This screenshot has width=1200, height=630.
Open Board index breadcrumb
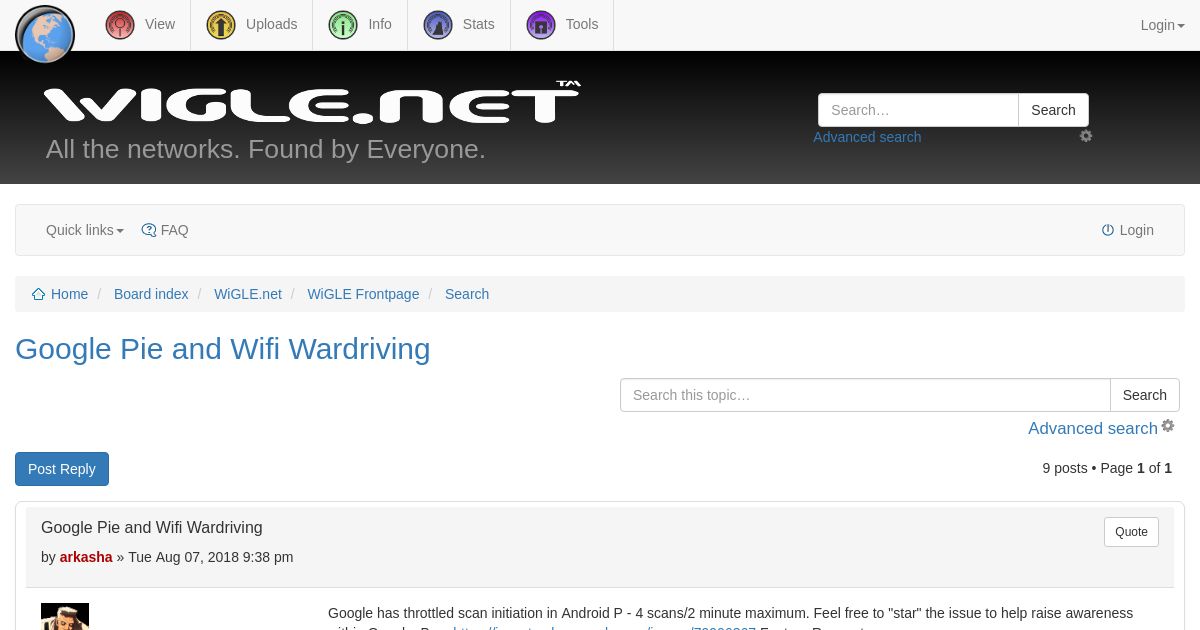click(151, 294)
